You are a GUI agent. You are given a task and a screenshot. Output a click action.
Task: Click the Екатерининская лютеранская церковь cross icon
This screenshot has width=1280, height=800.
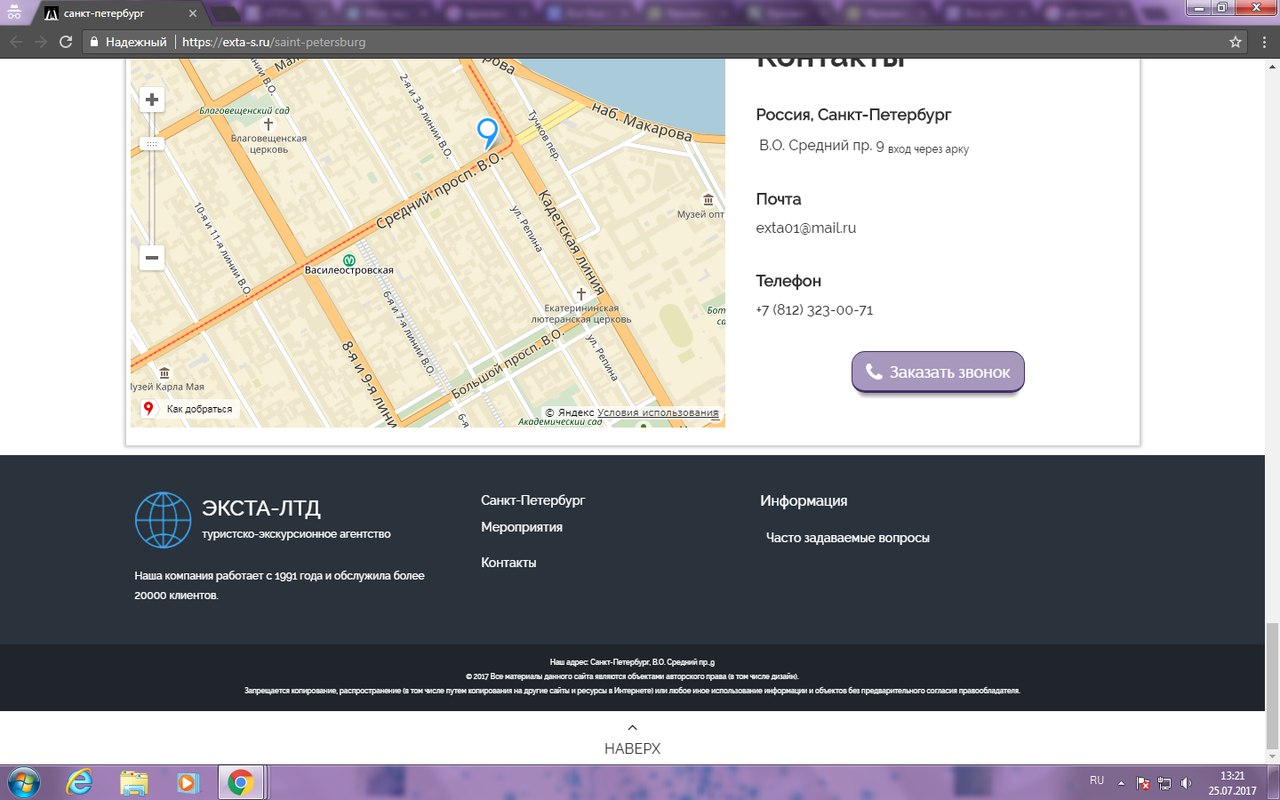[581, 294]
